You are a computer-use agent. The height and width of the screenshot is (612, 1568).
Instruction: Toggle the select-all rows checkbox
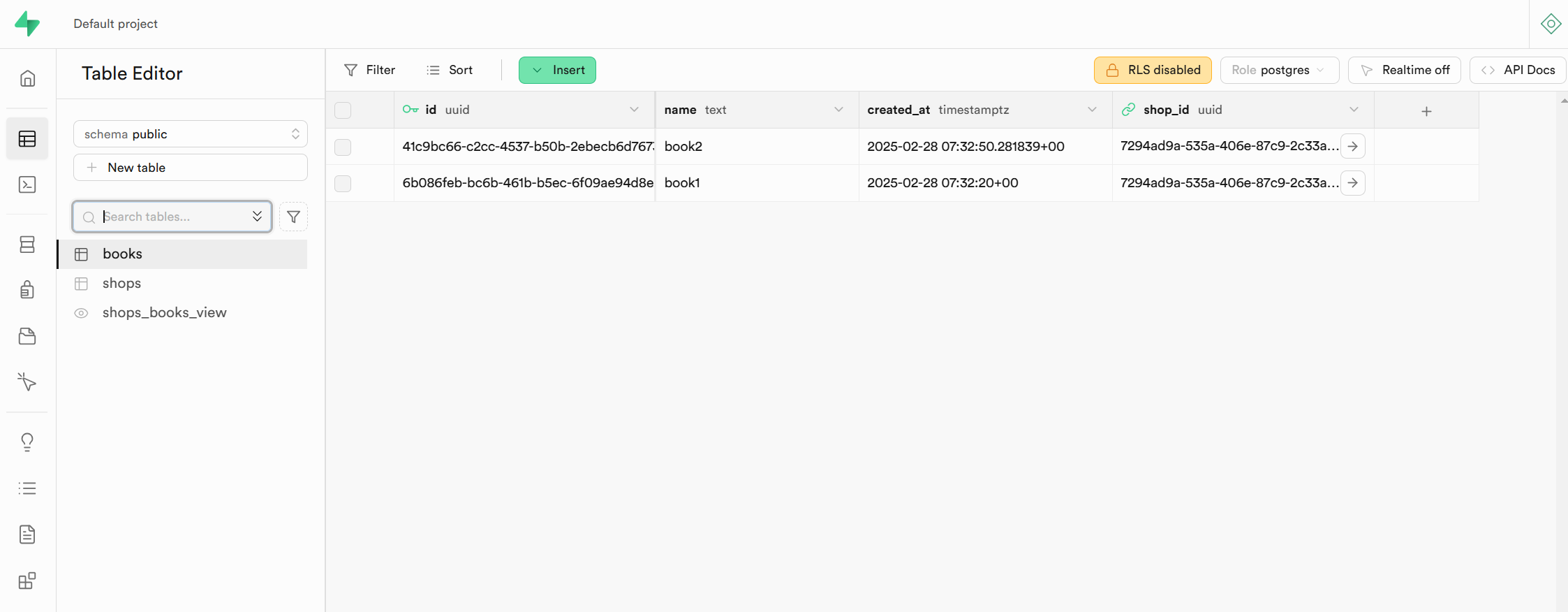point(343,110)
